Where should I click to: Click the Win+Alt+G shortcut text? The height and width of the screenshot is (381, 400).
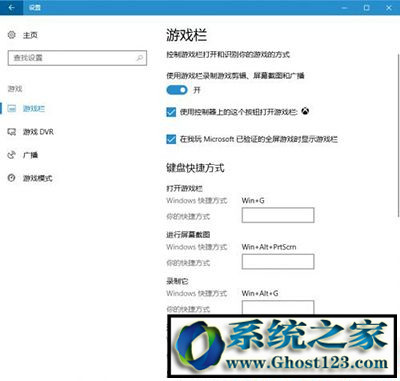(260, 293)
